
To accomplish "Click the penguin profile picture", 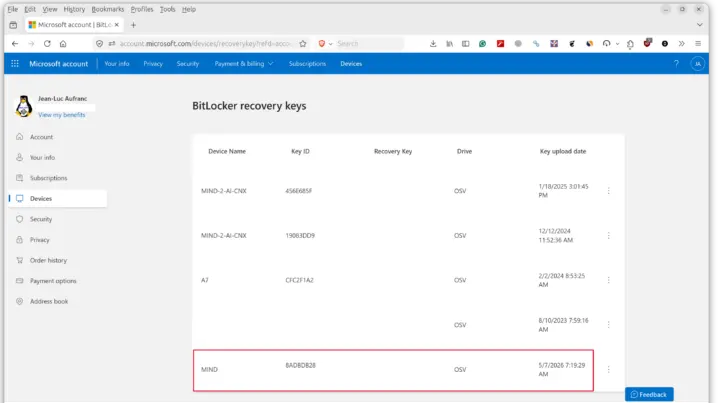I will point(23,106).
